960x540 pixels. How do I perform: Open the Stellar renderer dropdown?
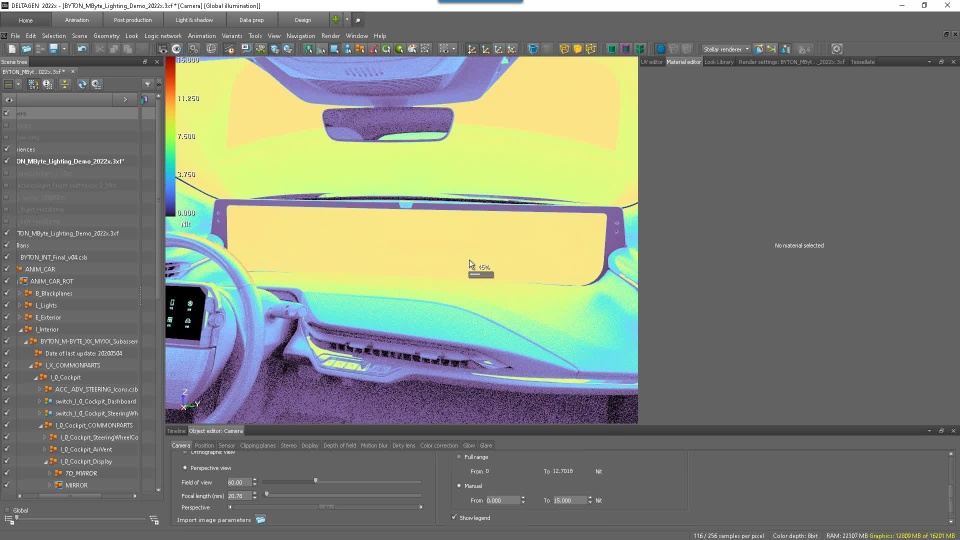click(x=725, y=49)
